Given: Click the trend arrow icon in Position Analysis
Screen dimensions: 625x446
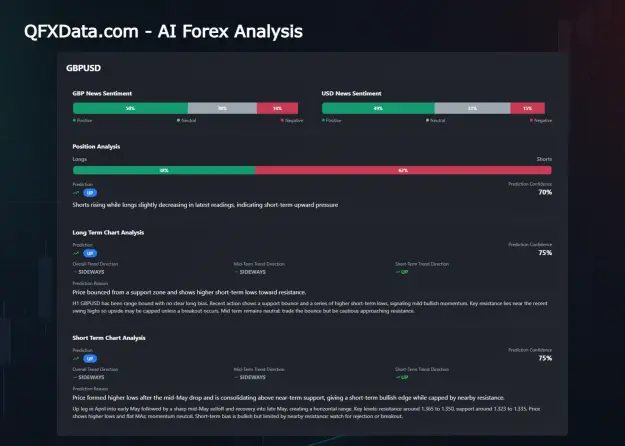Looking at the screenshot, I should pyautogui.click(x=76, y=193).
